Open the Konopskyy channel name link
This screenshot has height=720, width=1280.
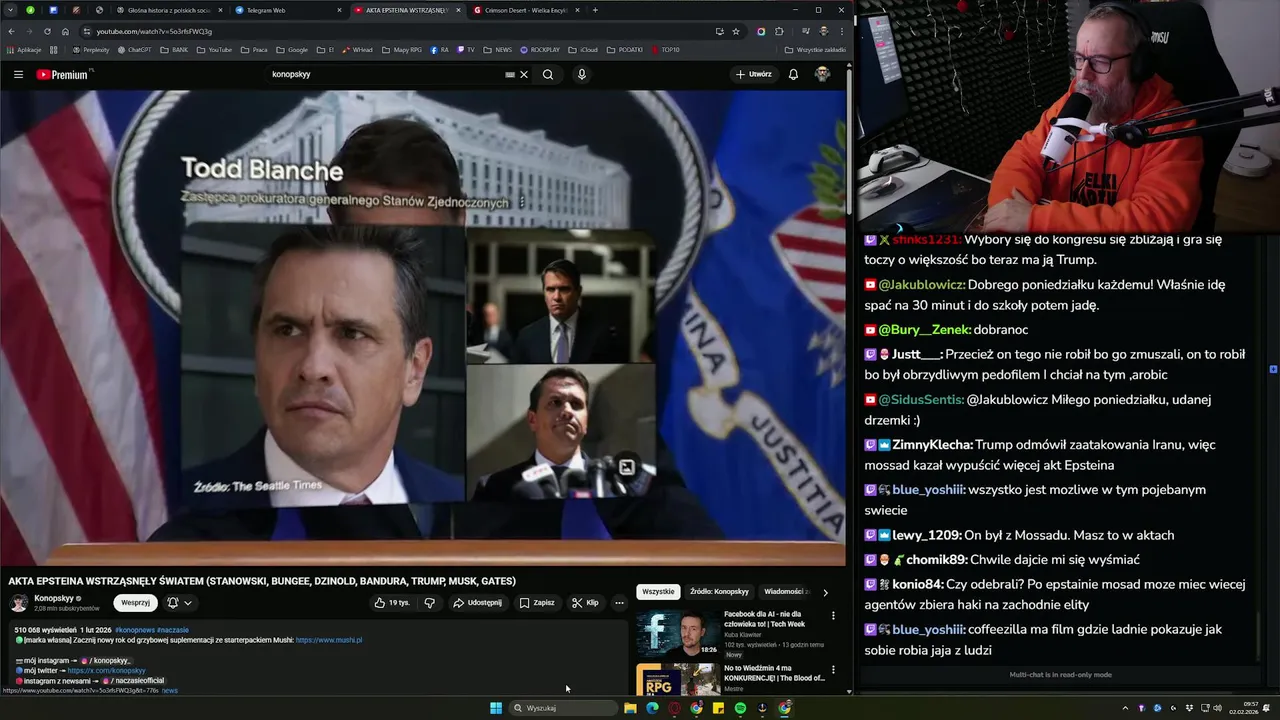tap(54, 598)
